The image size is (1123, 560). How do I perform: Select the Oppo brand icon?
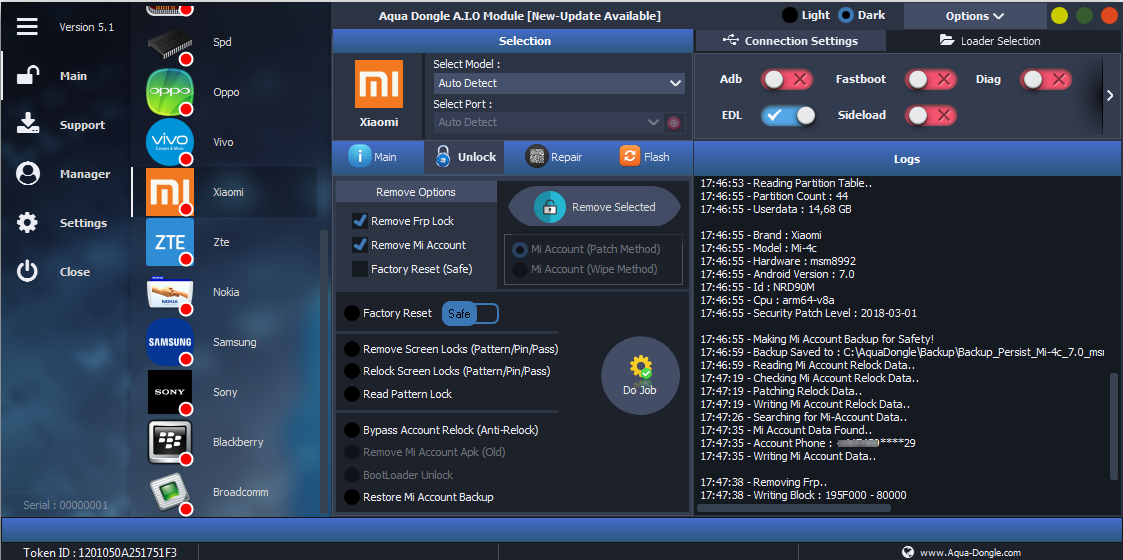click(x=170, y=92)
